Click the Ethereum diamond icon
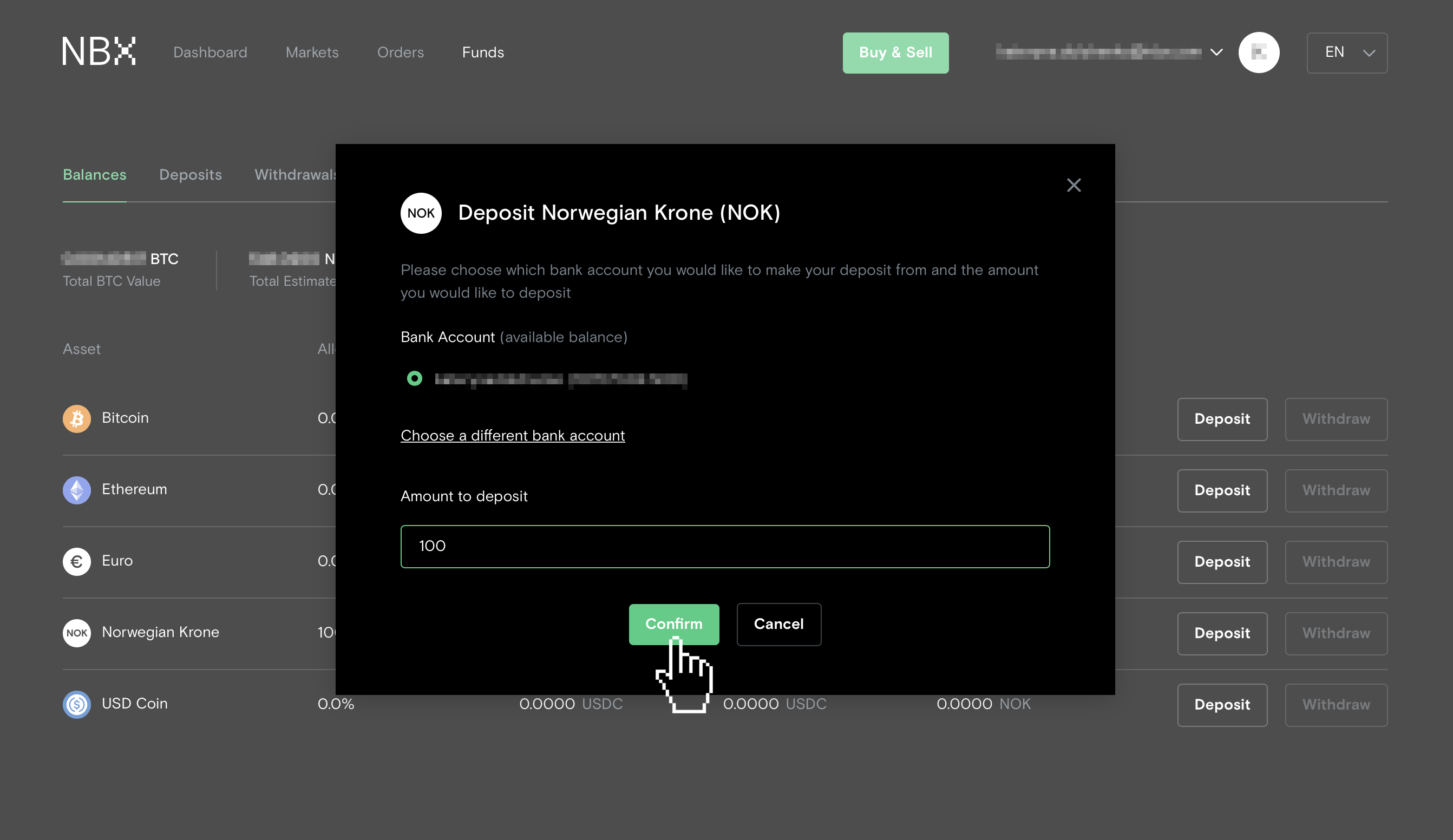1453x840 pixels. [77, 490]
